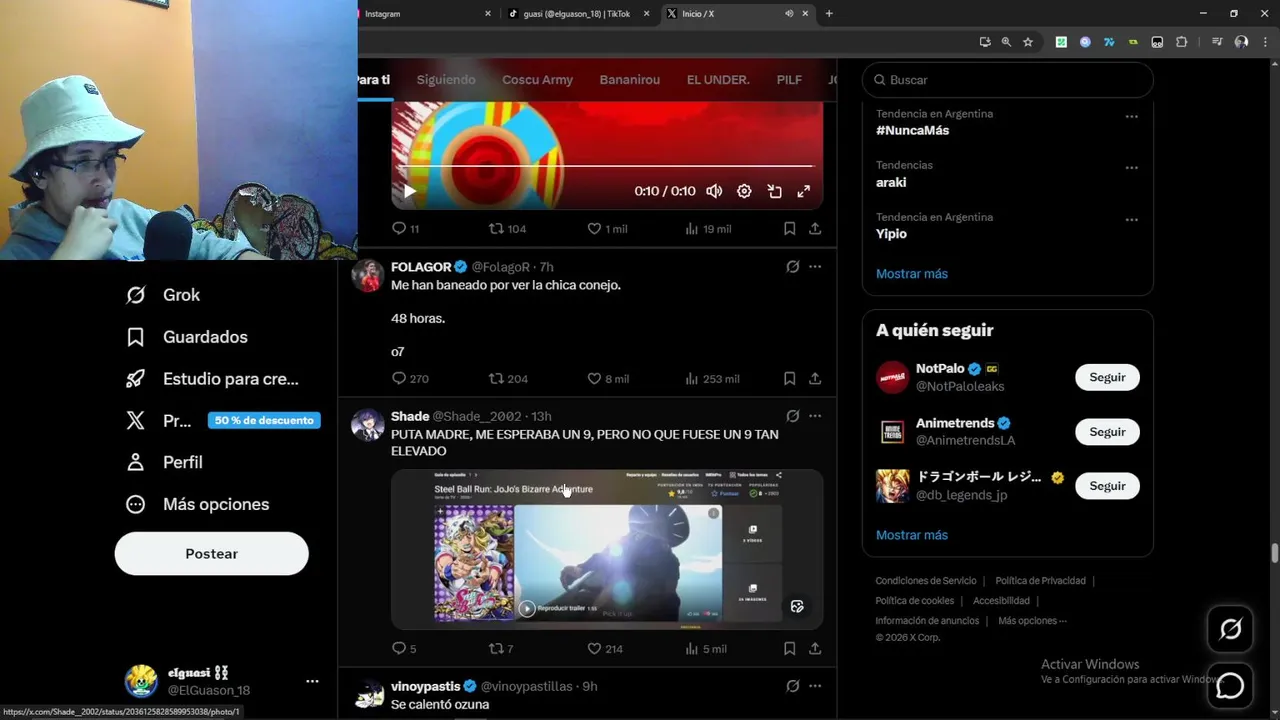Expand the video to fullscreen
The image size is (1280, 720).
click(x=803, y=191)
